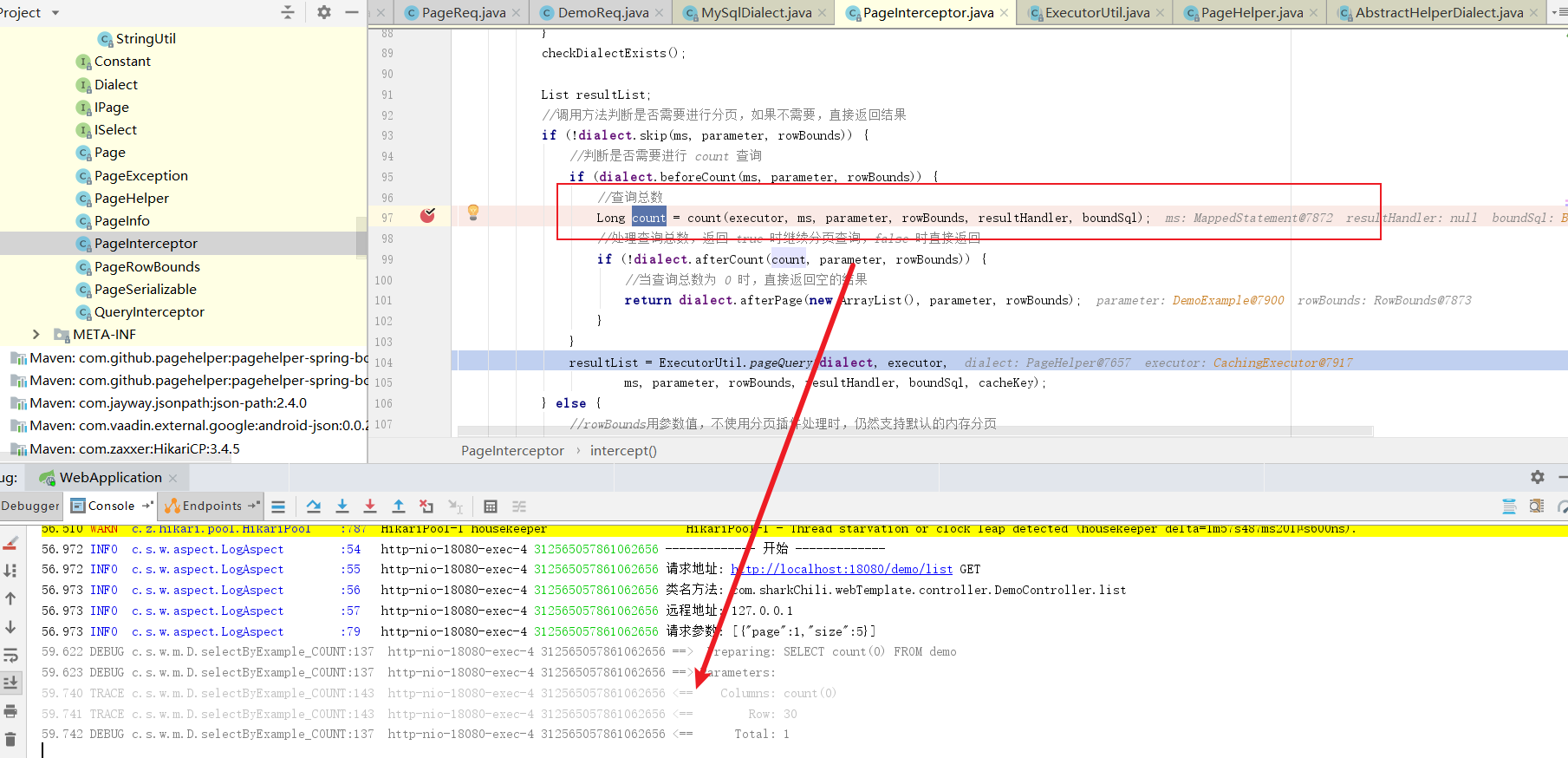
Task: Open the Project view dropdown
Action: (55, 13)
